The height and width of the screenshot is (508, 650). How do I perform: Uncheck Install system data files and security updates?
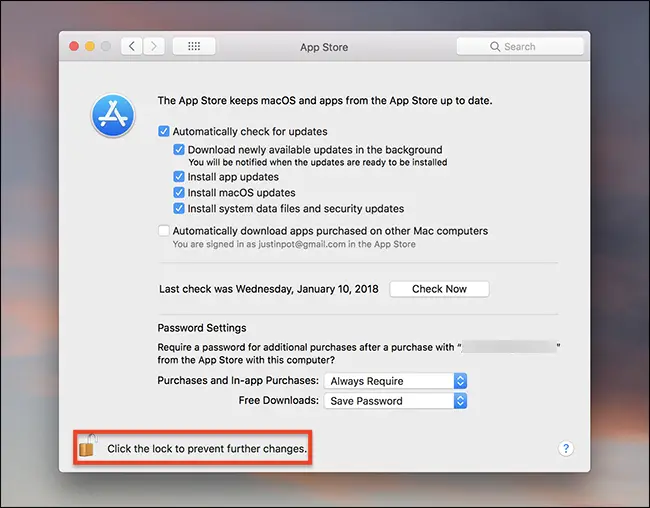coord(179,208)
